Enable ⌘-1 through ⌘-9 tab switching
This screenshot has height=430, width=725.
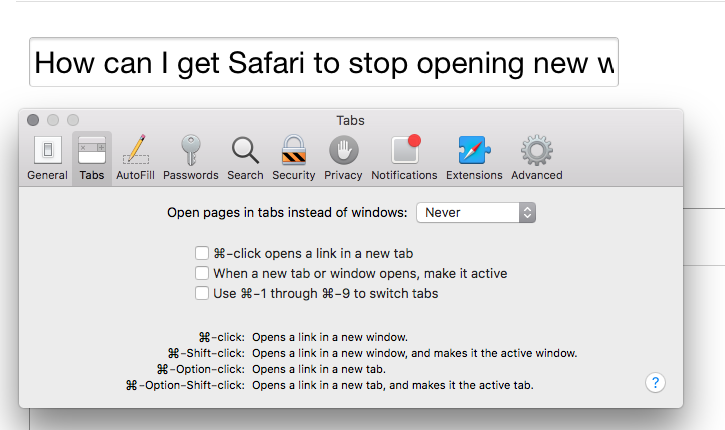point(202,293)
